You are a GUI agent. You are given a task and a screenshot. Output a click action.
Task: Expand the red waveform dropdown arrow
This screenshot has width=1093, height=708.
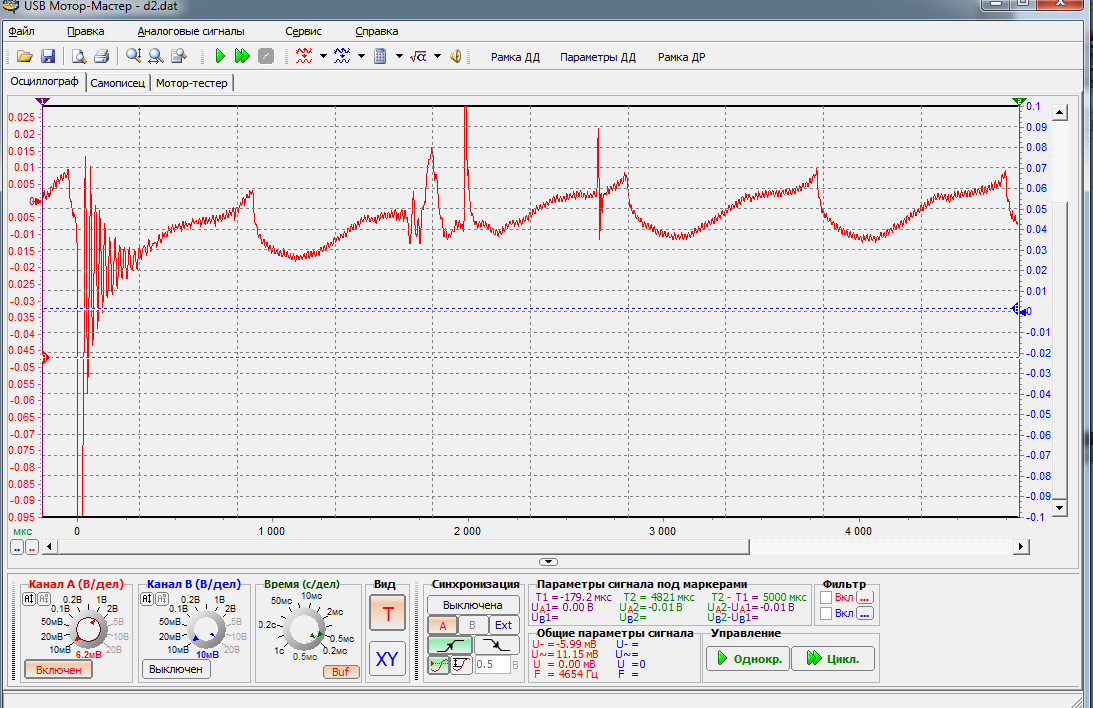pos(323,56)
